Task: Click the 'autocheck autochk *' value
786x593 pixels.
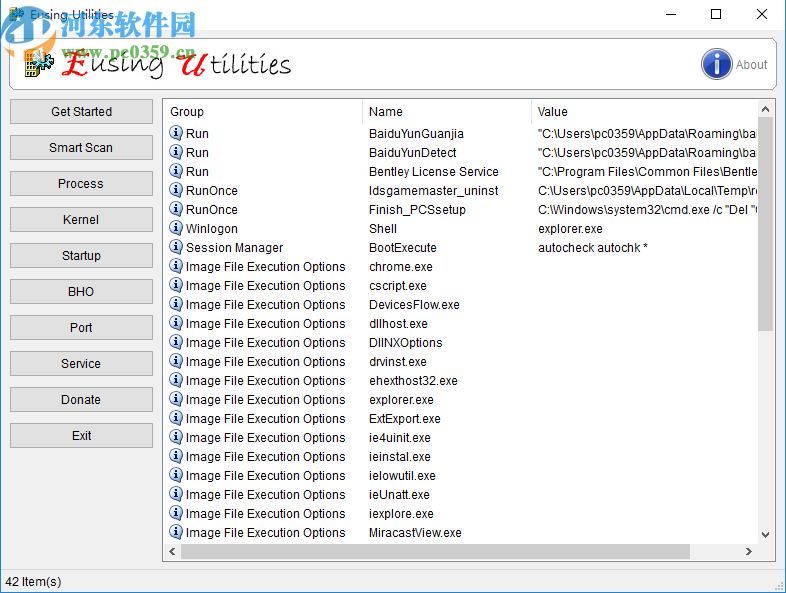Action: (593, 248)
